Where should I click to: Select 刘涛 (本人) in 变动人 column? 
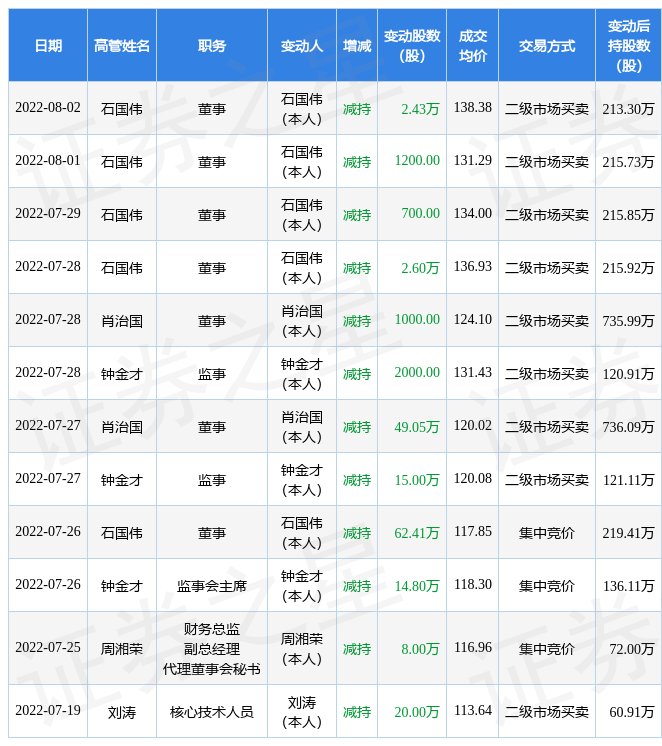302,712
